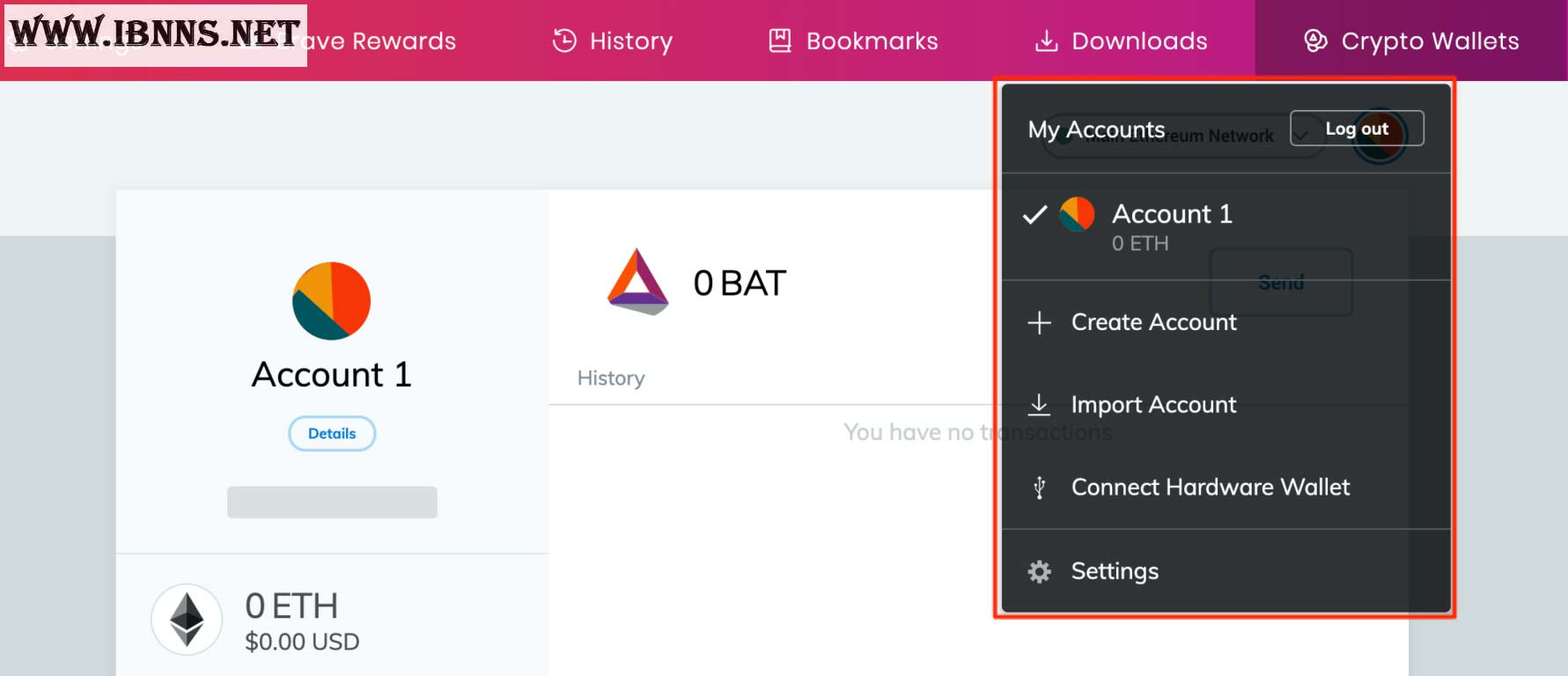Select the 0 ETH balance row
1568x676 pixels.
[332, 621]
